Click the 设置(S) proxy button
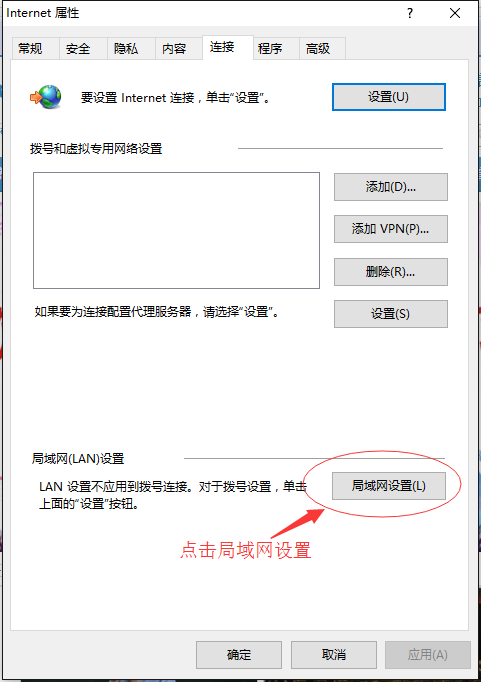481x682 pixels. pyautogui.click(x=391, y=314)
